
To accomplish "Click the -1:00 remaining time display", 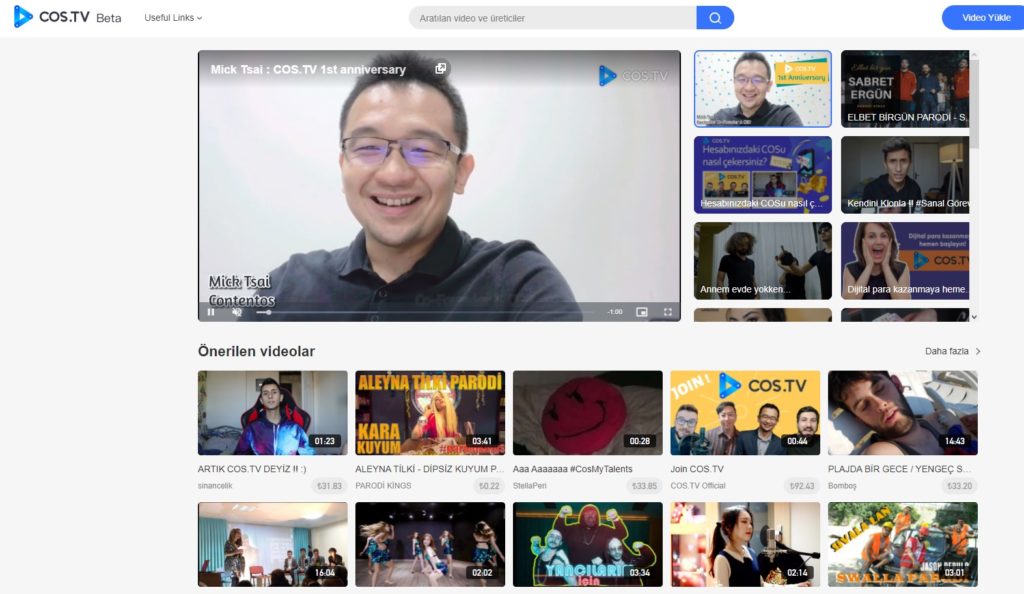I will [615, 312].
